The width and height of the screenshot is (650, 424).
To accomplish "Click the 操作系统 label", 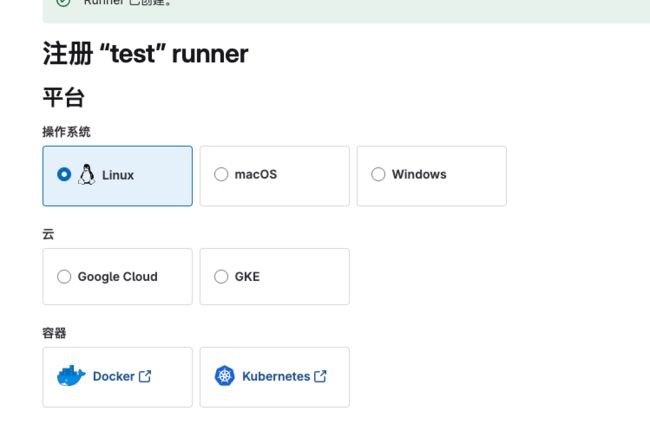I will (x=66, y=132).
